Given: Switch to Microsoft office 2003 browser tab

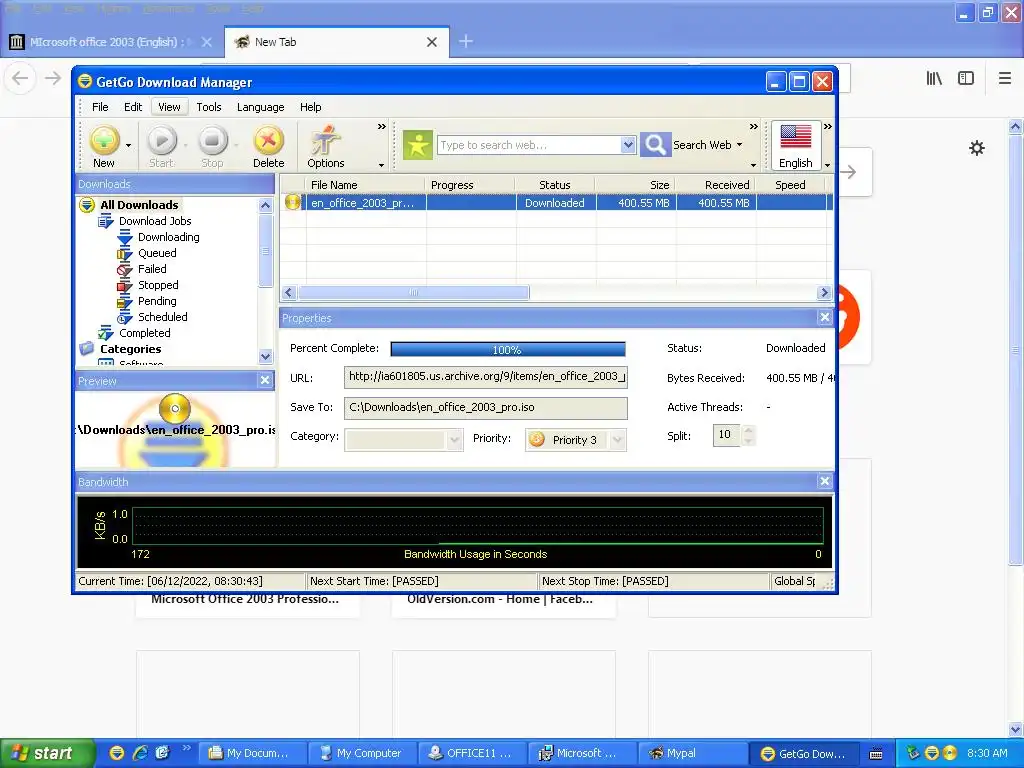Looking at the screenshot, I should click(x=112, y=42).
